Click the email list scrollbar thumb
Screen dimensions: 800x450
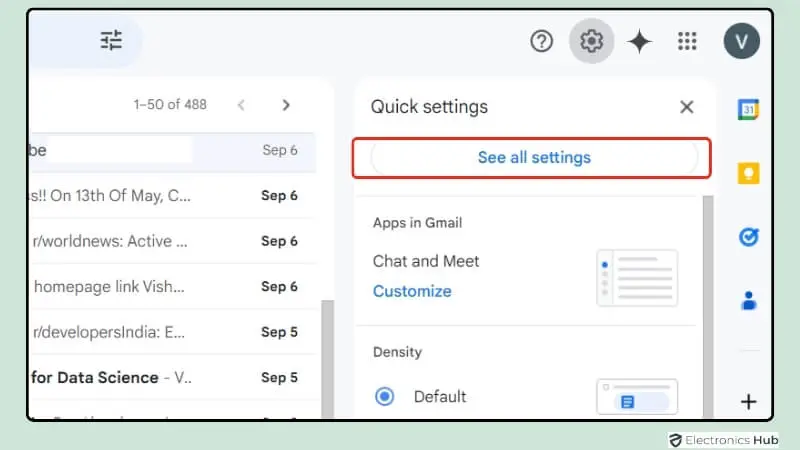coord(328,359)
